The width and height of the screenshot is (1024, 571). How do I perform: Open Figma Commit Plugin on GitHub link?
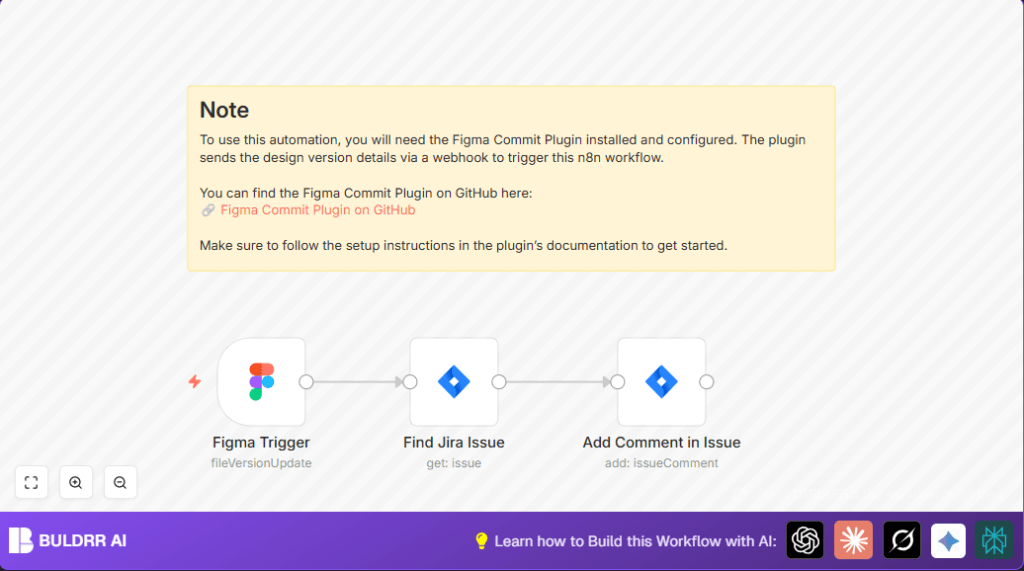pos(317,210)
